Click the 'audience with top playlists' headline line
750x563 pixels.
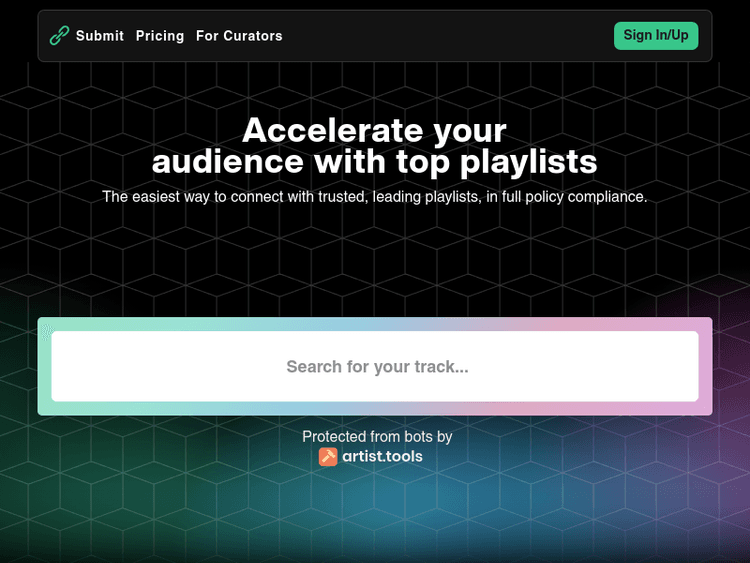click(x=374, y=161)
